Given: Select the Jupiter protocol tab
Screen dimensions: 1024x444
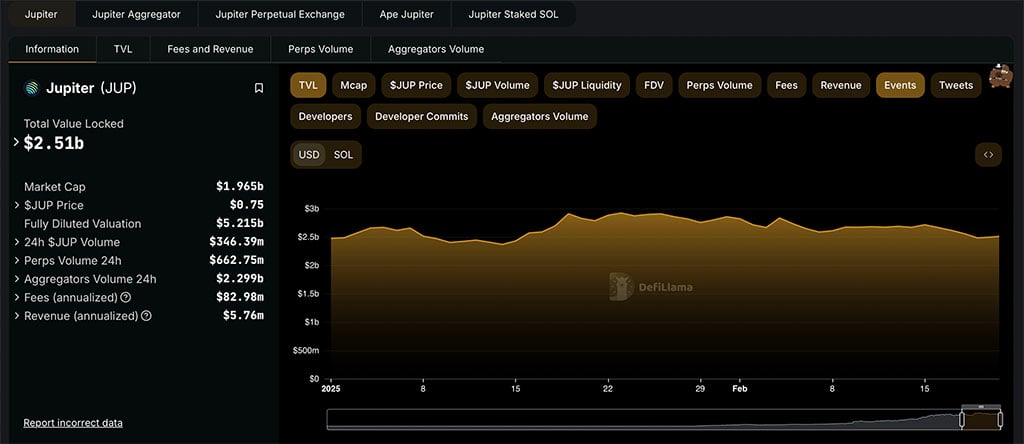Looking at the screenshot, I should point(40,14).
